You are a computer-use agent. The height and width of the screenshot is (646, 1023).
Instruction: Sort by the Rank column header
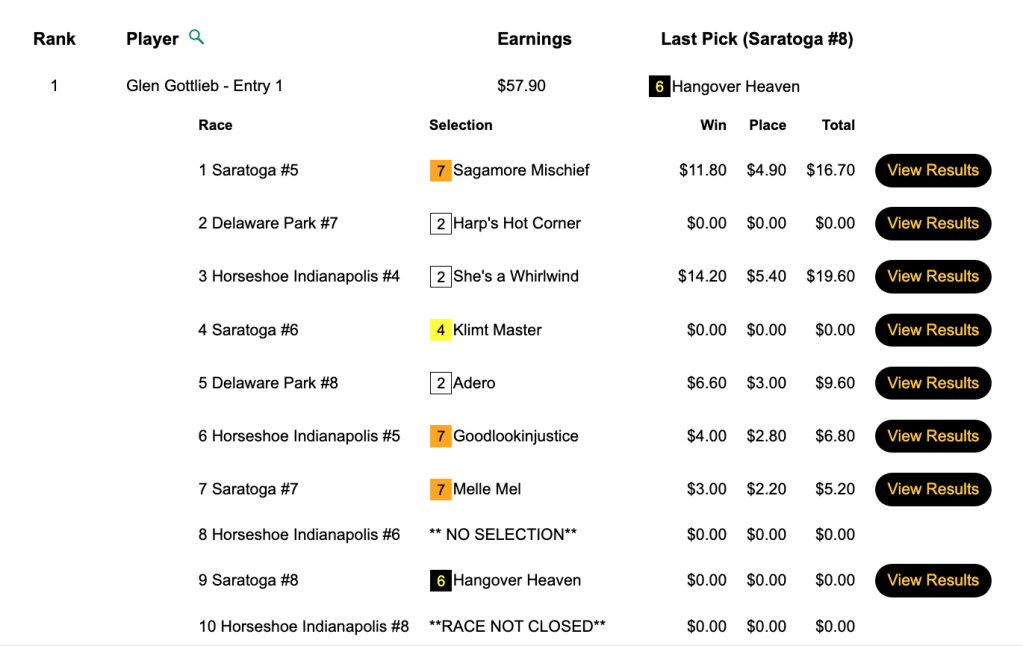(x=54, y=39)
